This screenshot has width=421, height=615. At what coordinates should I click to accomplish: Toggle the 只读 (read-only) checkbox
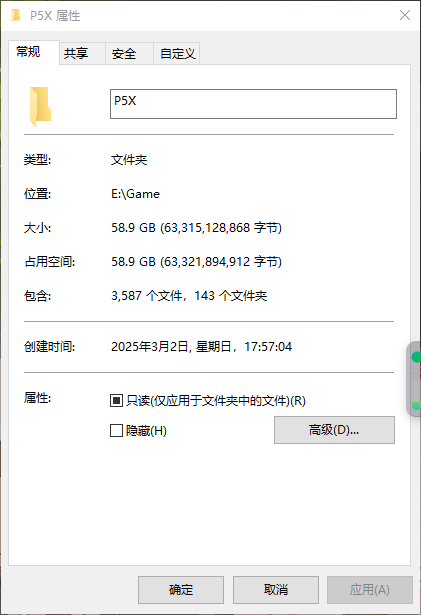click(116, 400)
